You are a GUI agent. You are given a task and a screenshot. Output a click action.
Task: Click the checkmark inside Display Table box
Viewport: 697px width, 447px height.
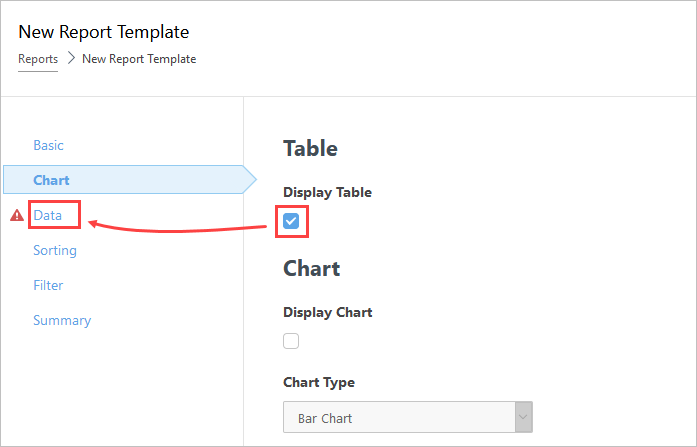coord(291,221)
